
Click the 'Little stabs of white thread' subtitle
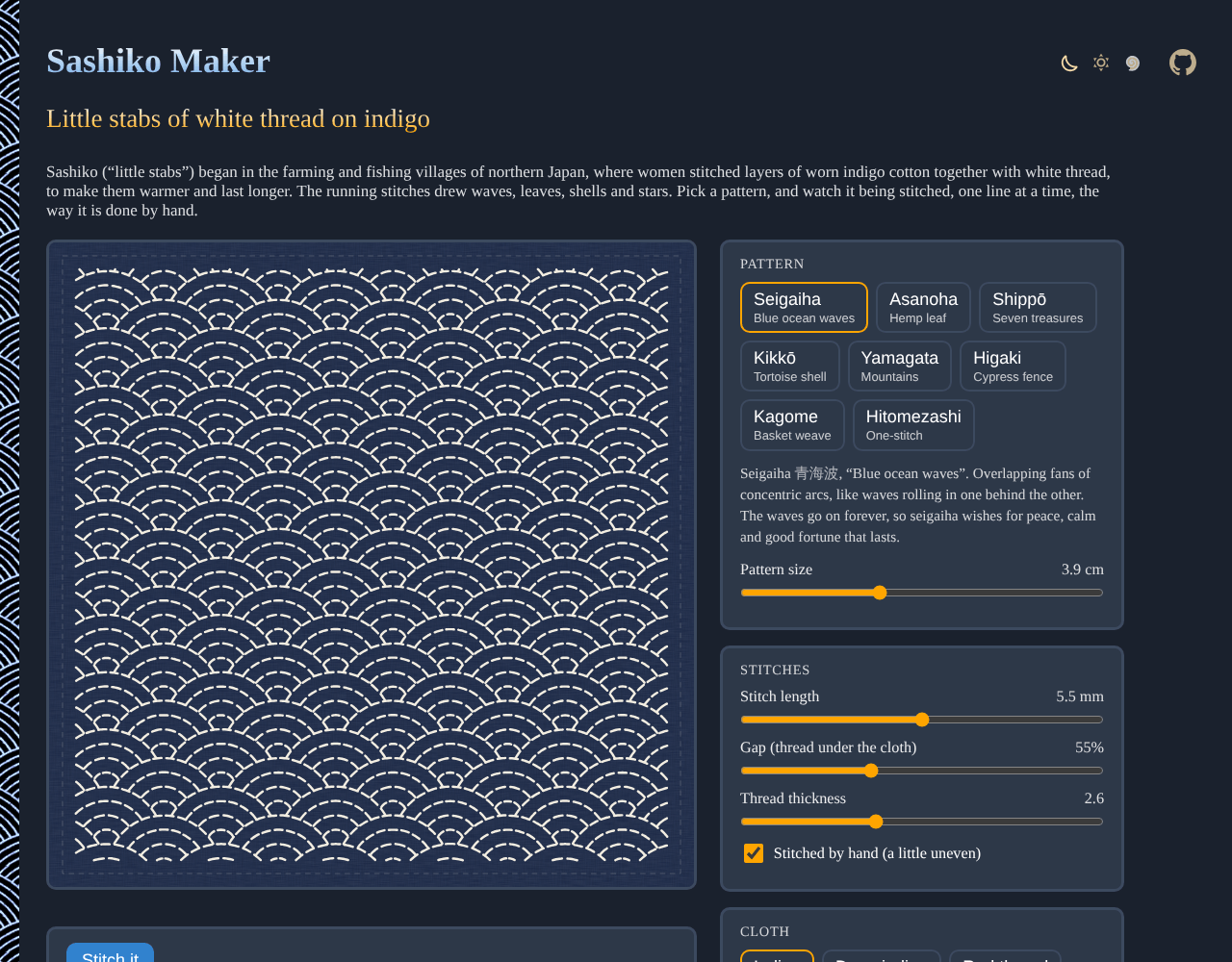coord(238,118)
